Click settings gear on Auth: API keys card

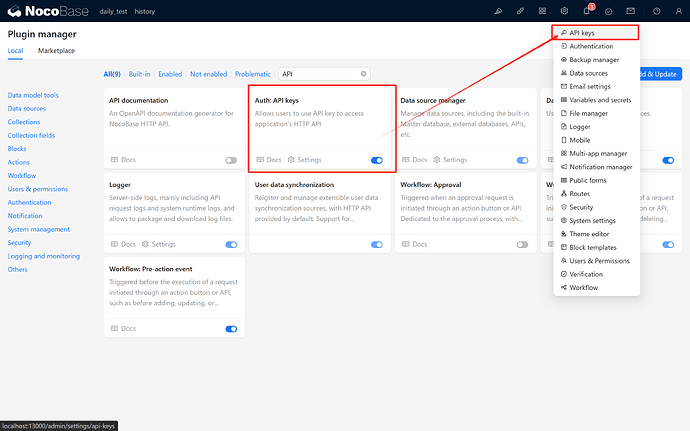tap(291, 160)
